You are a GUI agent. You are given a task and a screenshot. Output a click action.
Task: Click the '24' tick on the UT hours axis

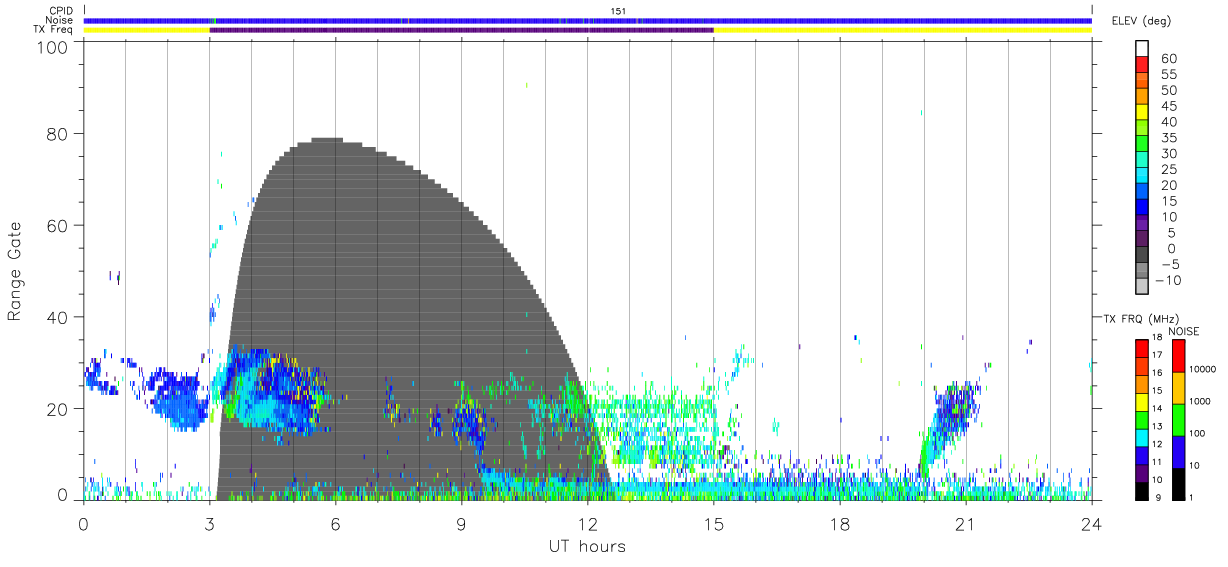tap(1092, 524)
